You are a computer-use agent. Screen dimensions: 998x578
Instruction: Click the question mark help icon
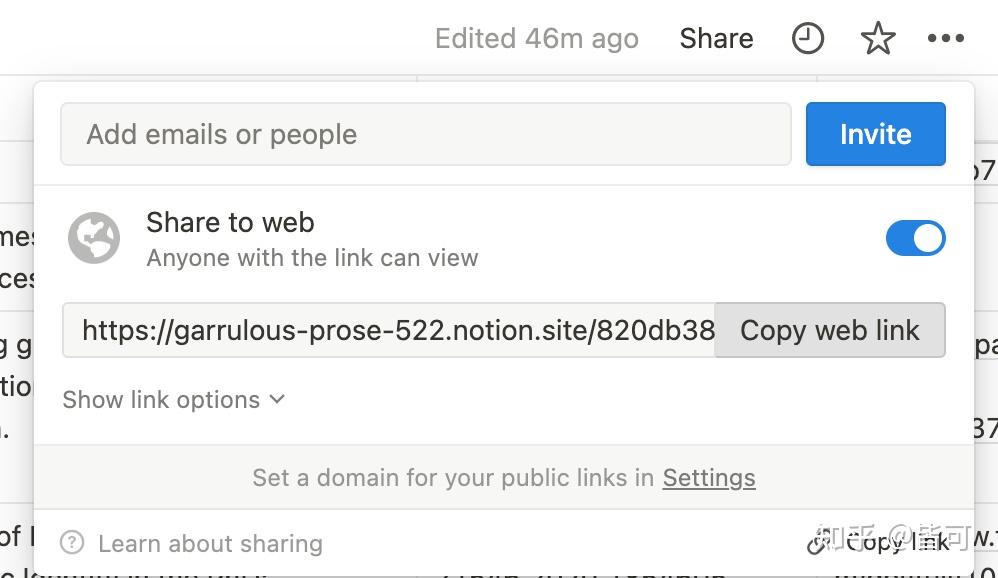coord(72,542)
